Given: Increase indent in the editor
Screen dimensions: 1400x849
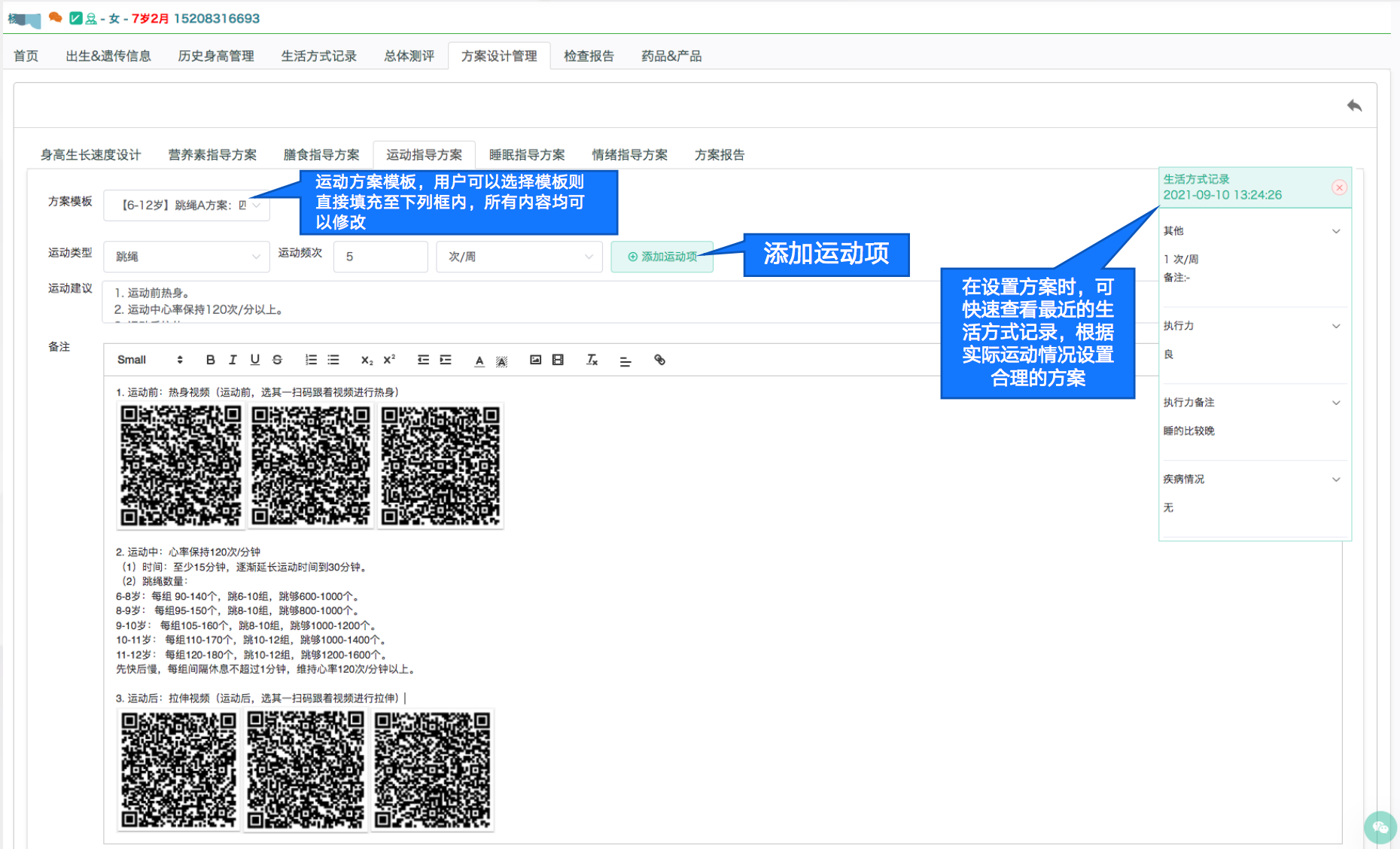Looking at the screenshot, I should 446,360.
